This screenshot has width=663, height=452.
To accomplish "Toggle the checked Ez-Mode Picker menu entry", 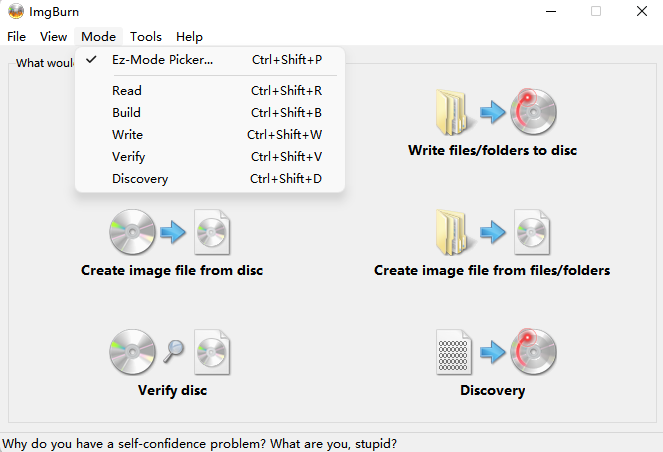I will [162, 60].
